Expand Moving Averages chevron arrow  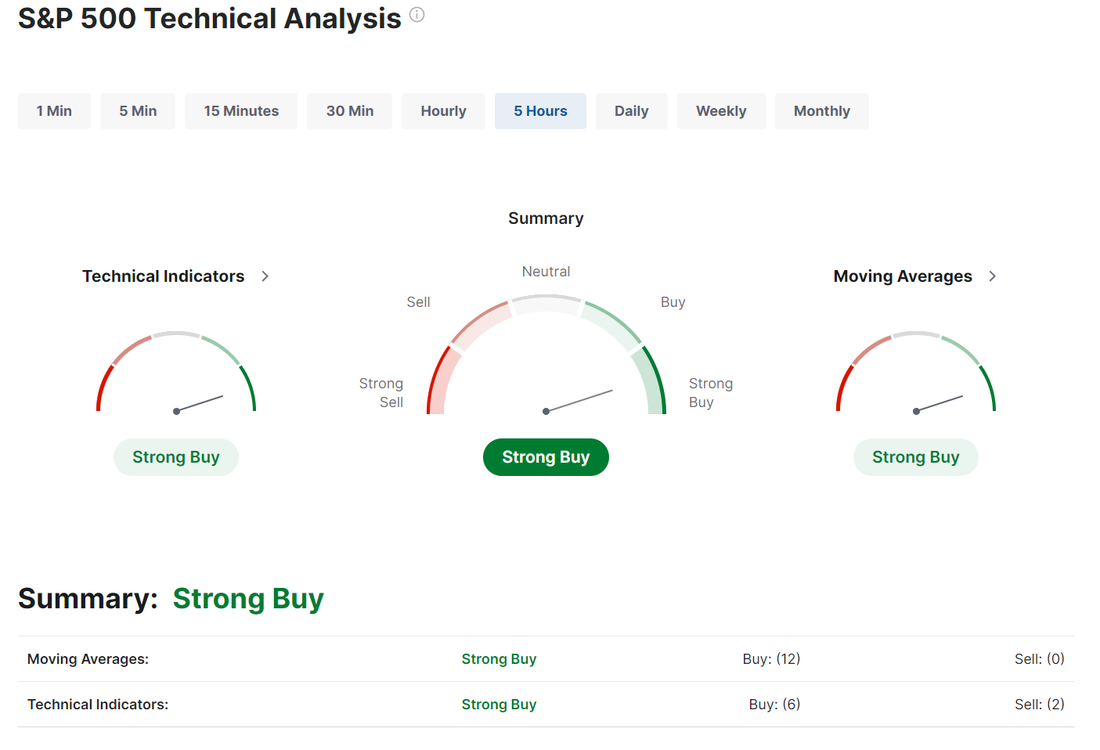click(x=992, y=276)
